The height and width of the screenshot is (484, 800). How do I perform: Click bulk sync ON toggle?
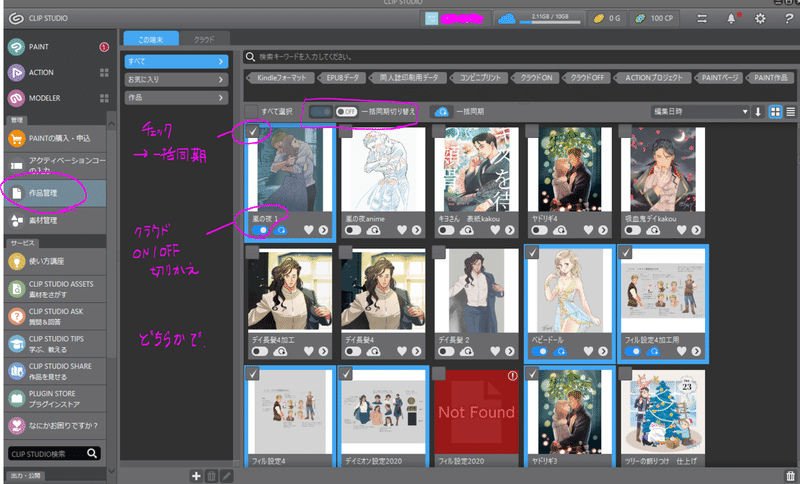click(x=321, y=112)
